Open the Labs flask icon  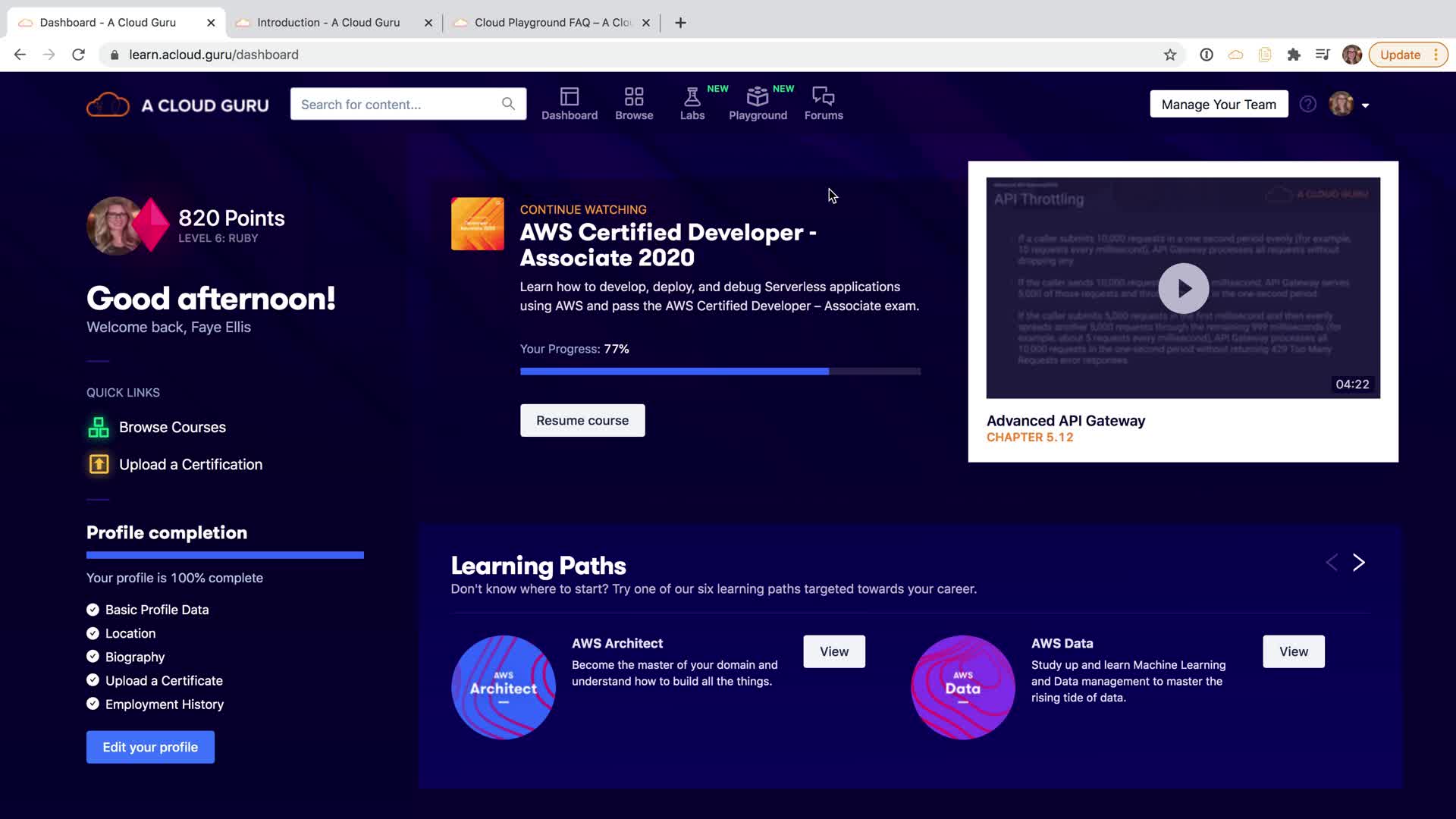pyautogui.click(x=692, y=97)
